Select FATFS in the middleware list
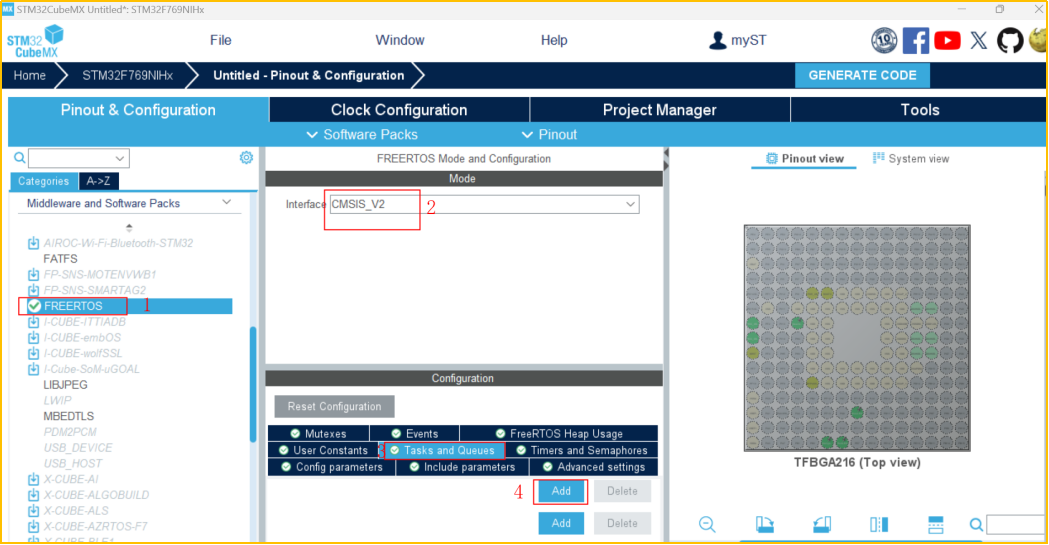The height and width of the screenshot is (545, 1049). click(x=61, y=258)
